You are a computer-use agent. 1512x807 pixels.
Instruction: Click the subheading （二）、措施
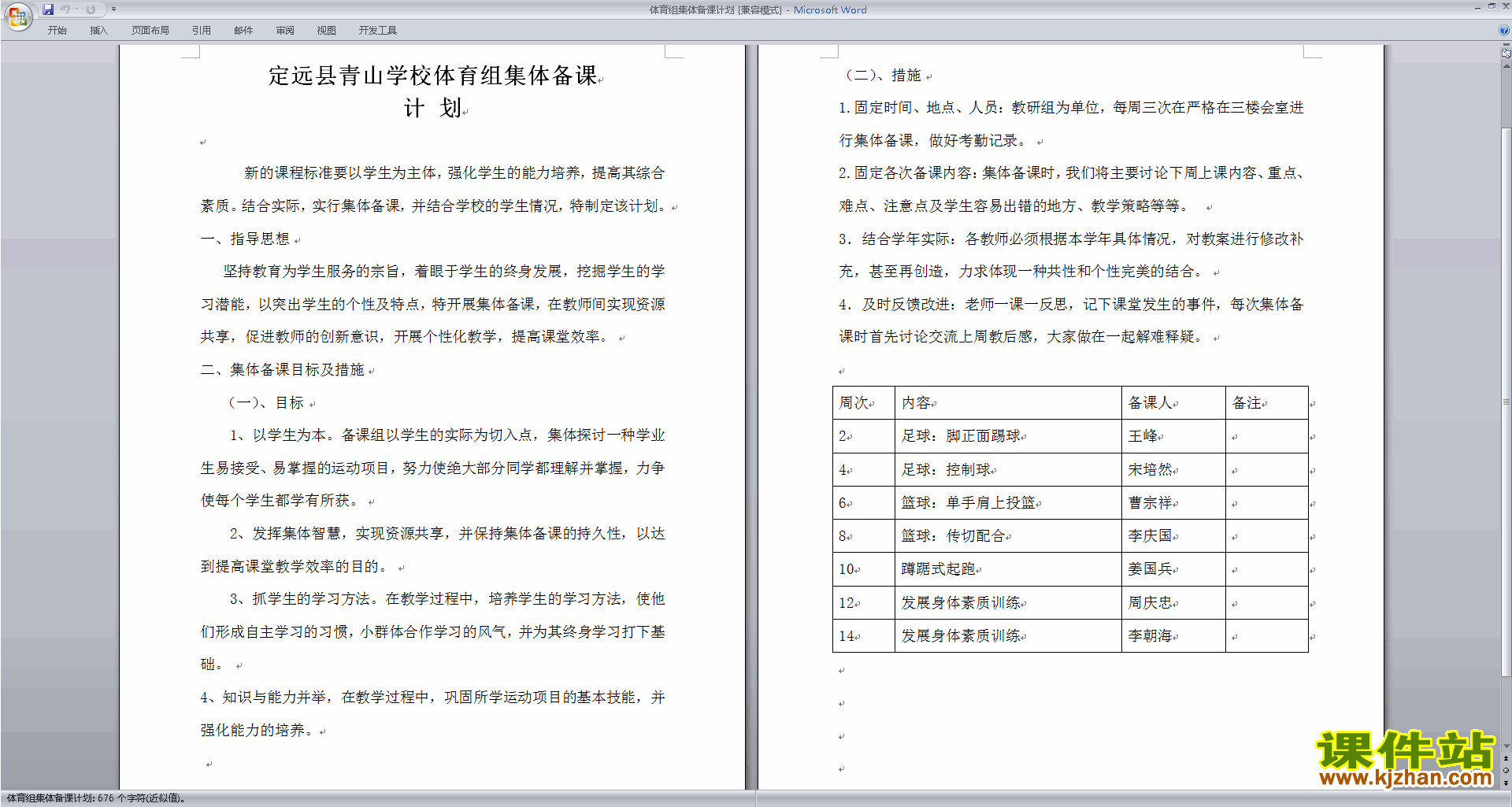pos(882,75)
